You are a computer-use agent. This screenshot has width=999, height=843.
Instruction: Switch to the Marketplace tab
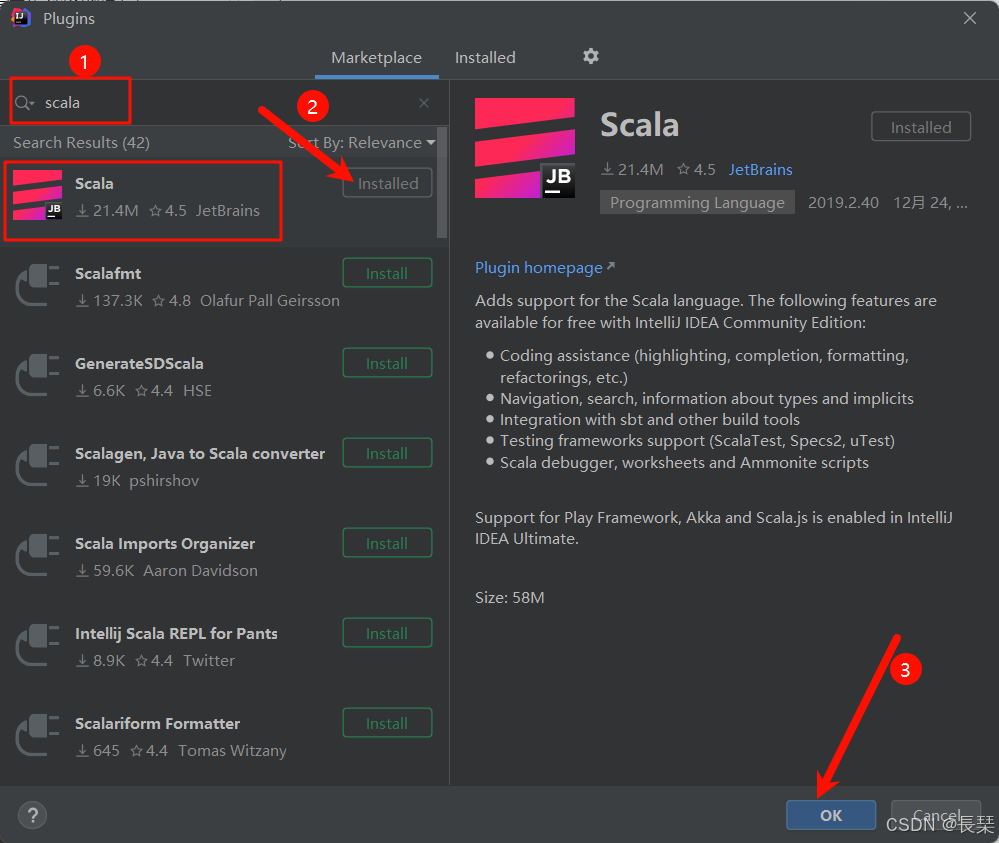point(377,57)
